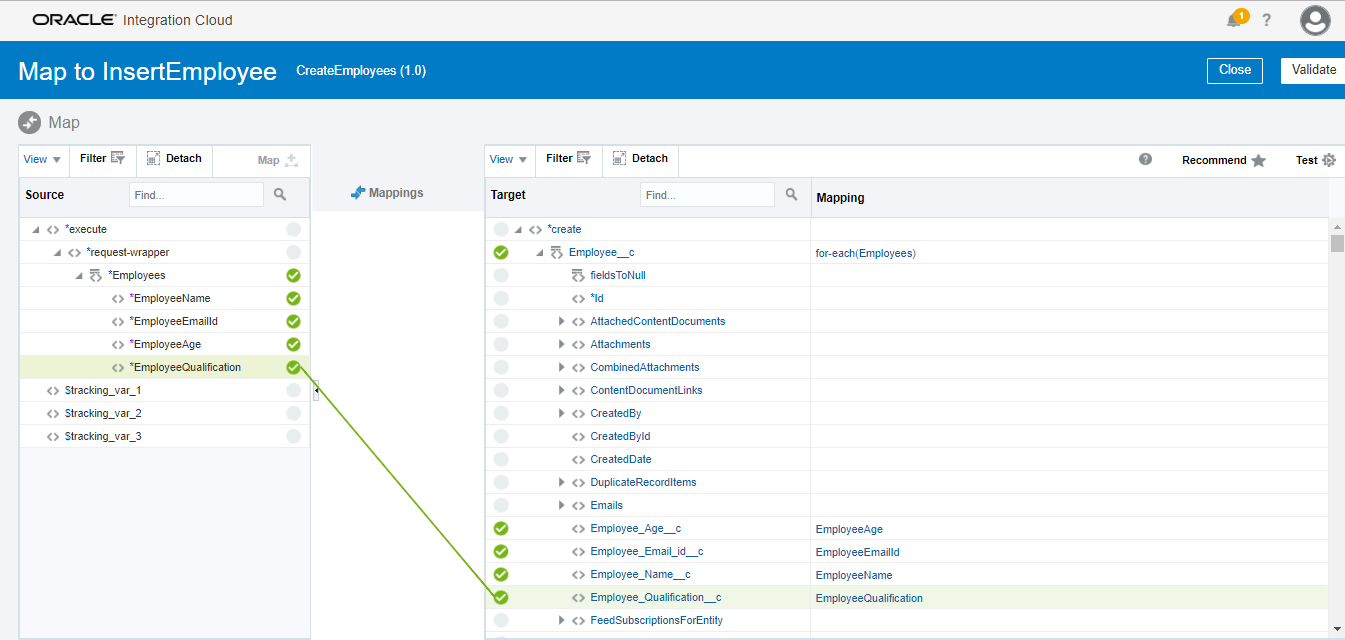1345x640 pixels.
Task: Click repeating node icon beside Employees
Action: 96,275
